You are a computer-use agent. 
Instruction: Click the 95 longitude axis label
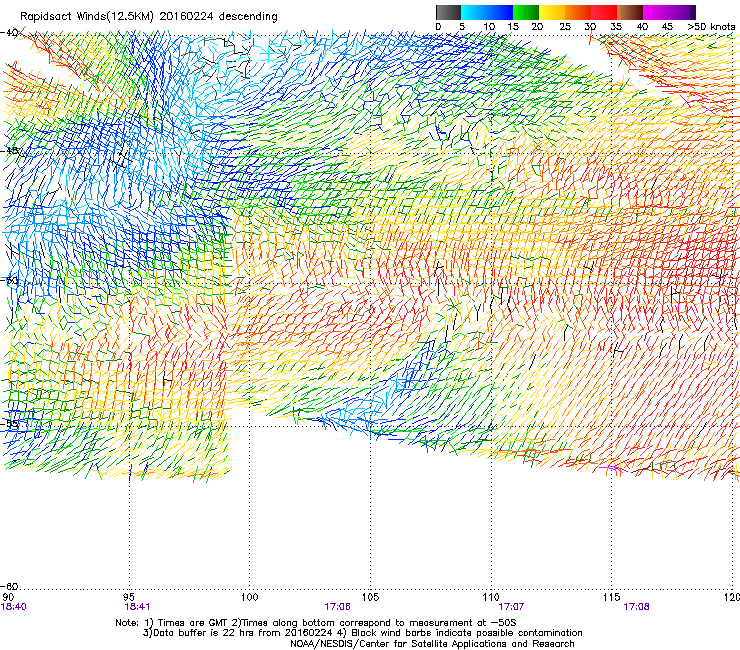click(129, 597)
